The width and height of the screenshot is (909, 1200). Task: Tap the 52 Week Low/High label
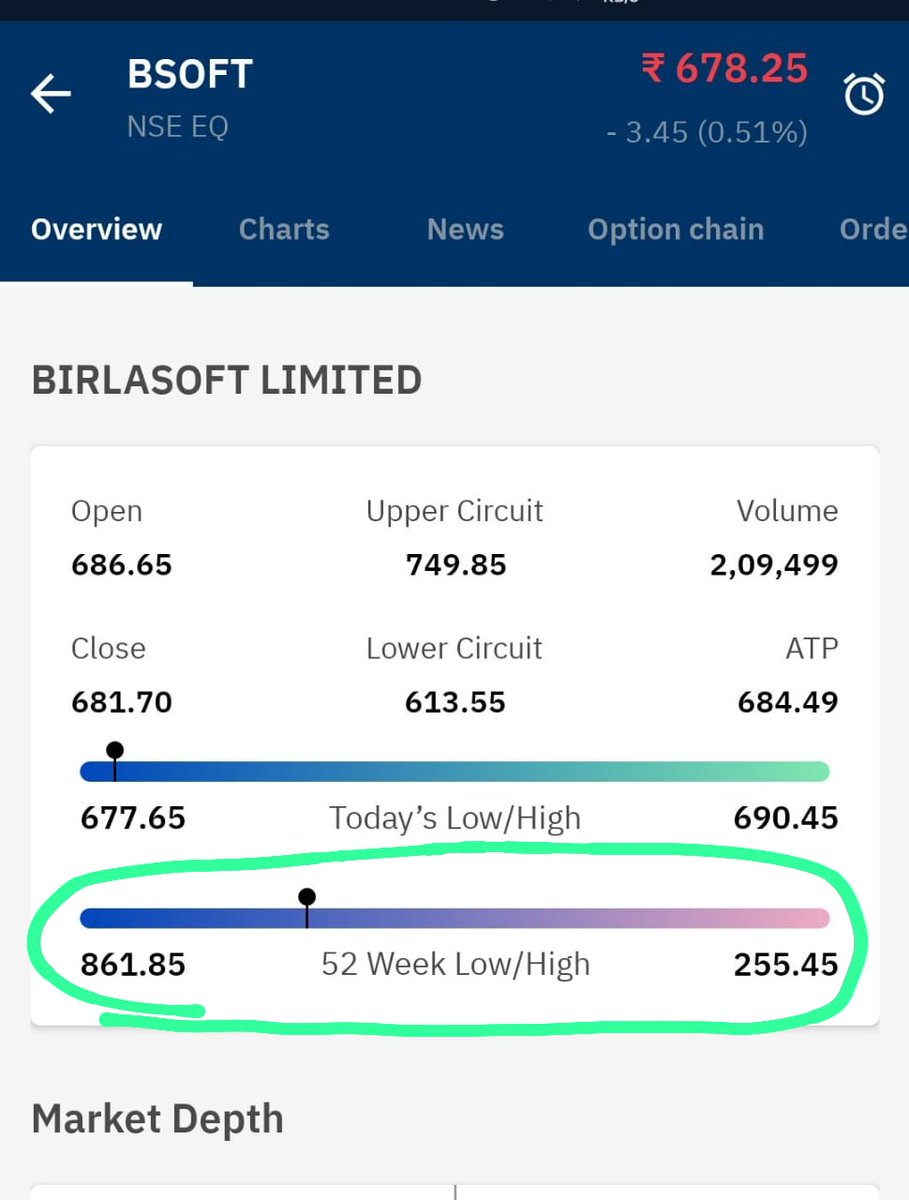point(456,965)
